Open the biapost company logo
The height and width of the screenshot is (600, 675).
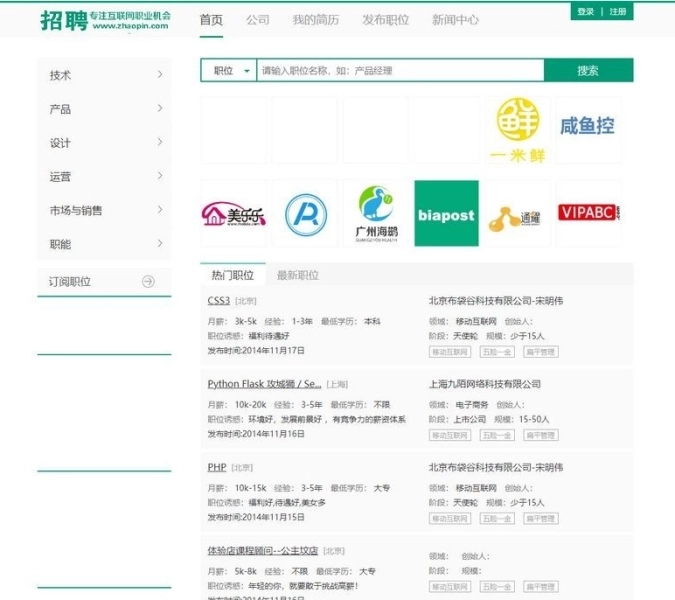click(x=446, y=213)
